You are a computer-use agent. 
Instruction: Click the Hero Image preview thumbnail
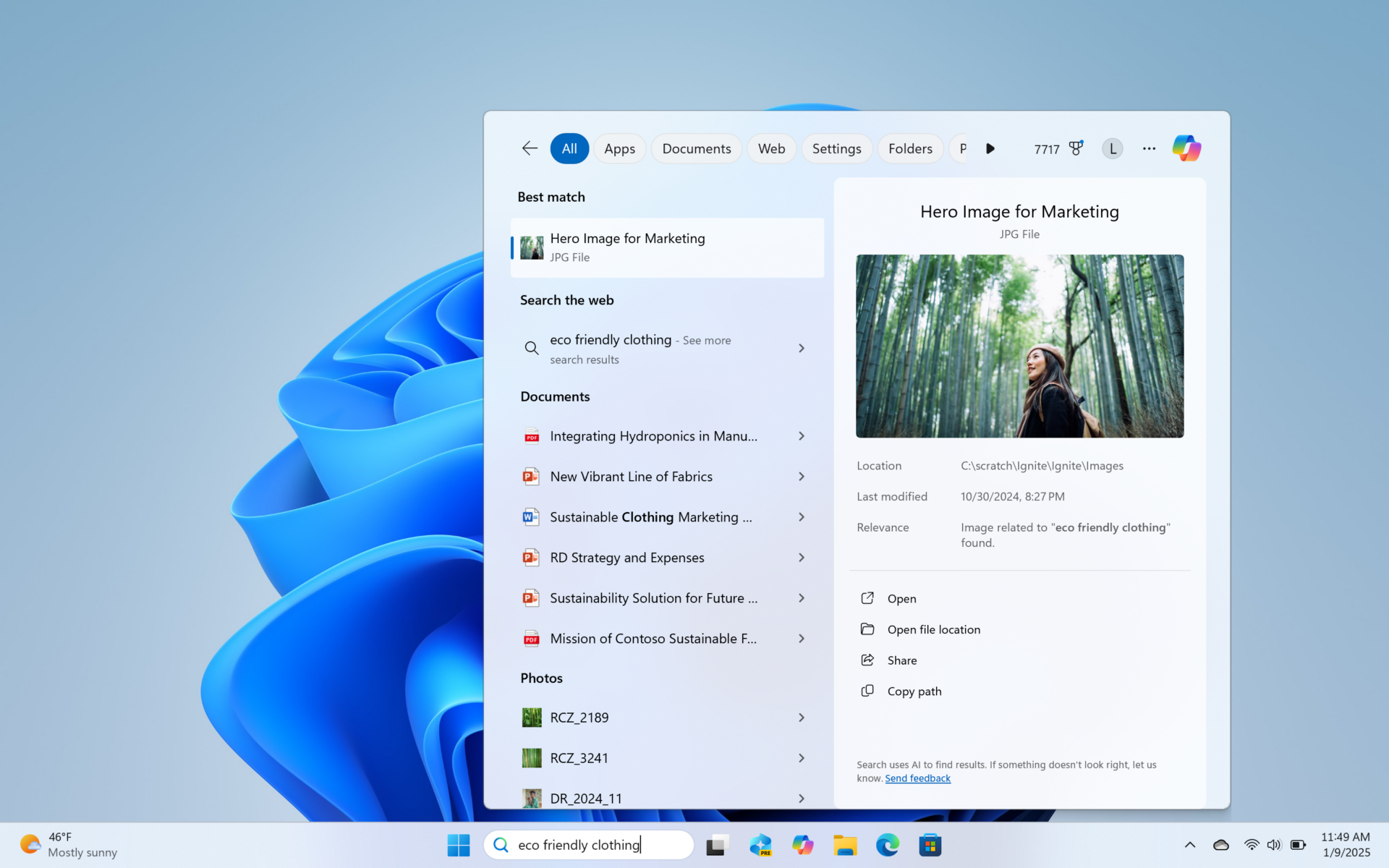1019,346
